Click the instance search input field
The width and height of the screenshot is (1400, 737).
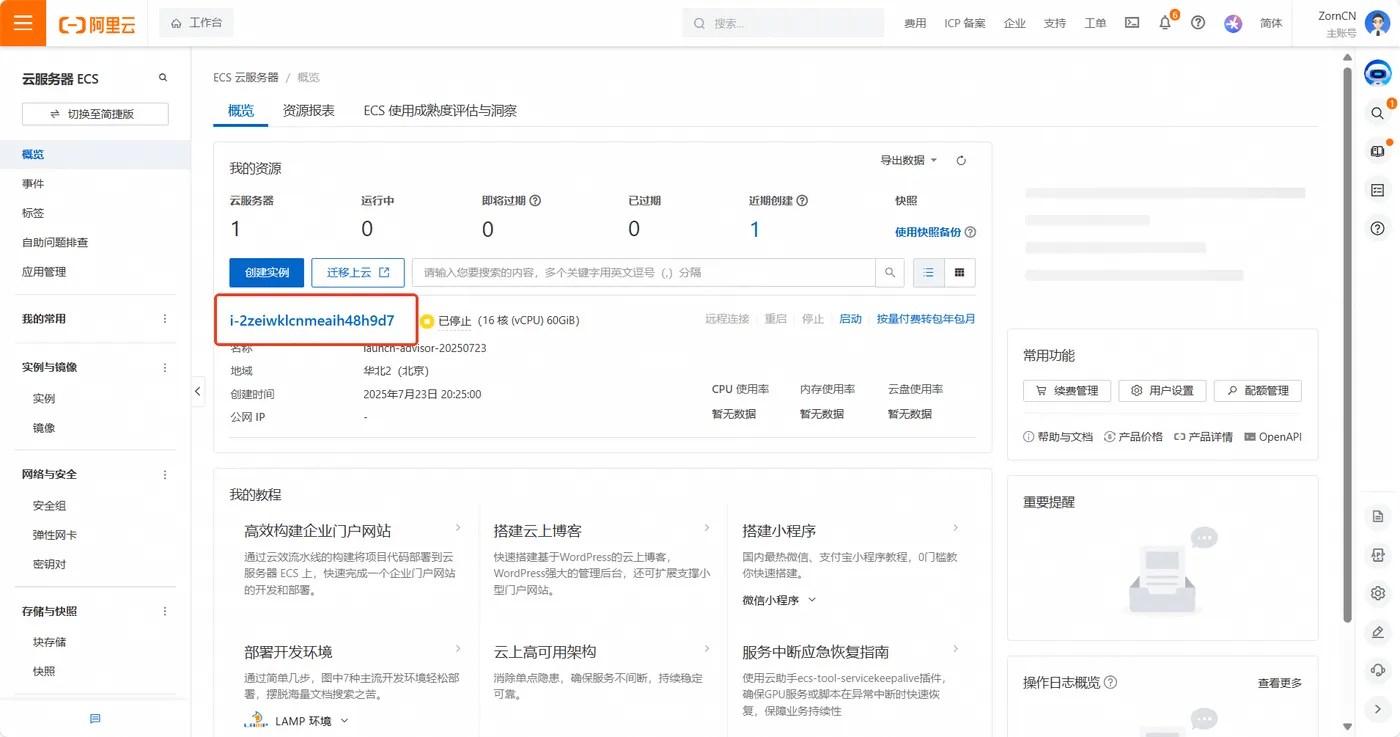point(643,272)
